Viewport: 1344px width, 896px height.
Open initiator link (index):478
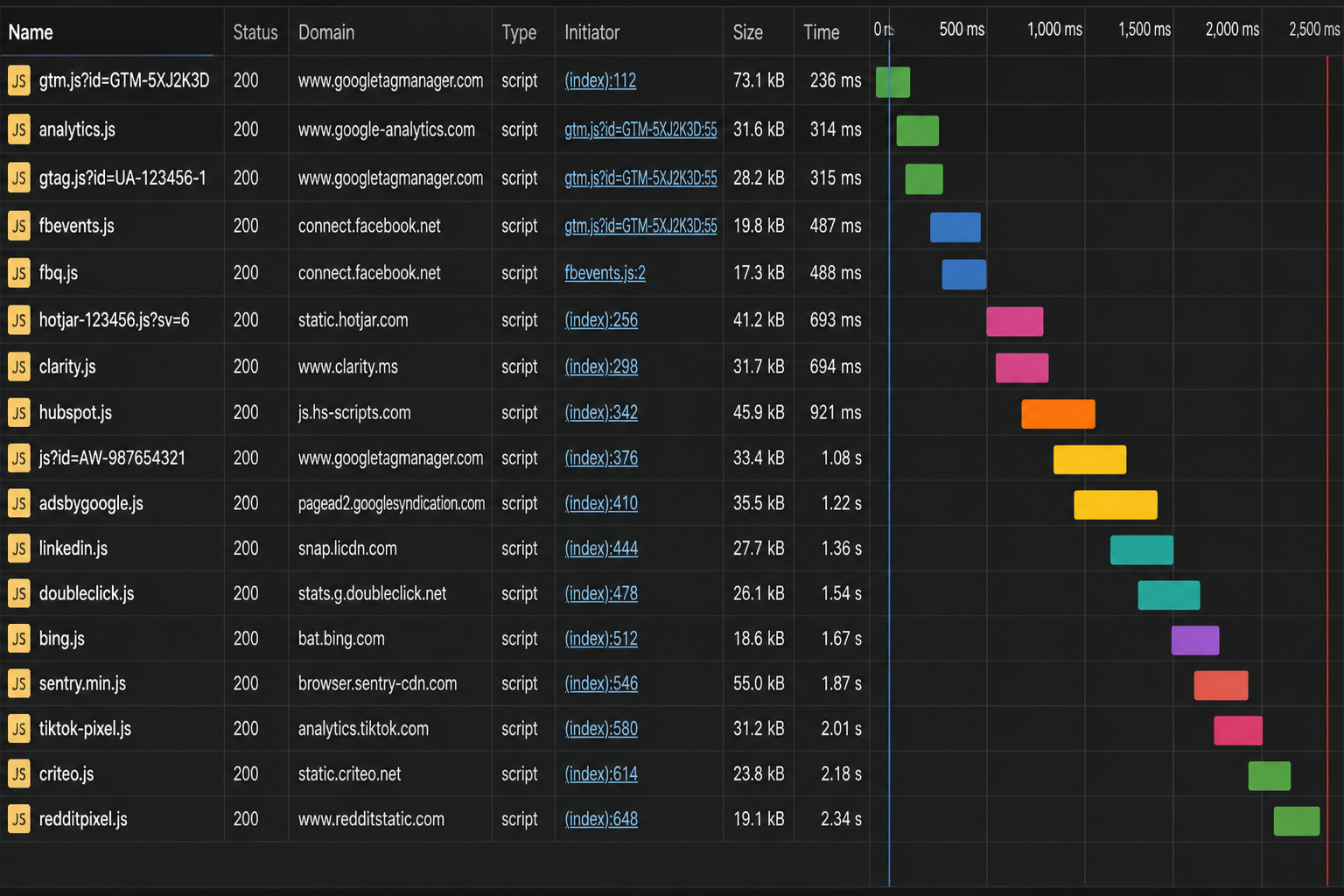[x=601, y=594]
